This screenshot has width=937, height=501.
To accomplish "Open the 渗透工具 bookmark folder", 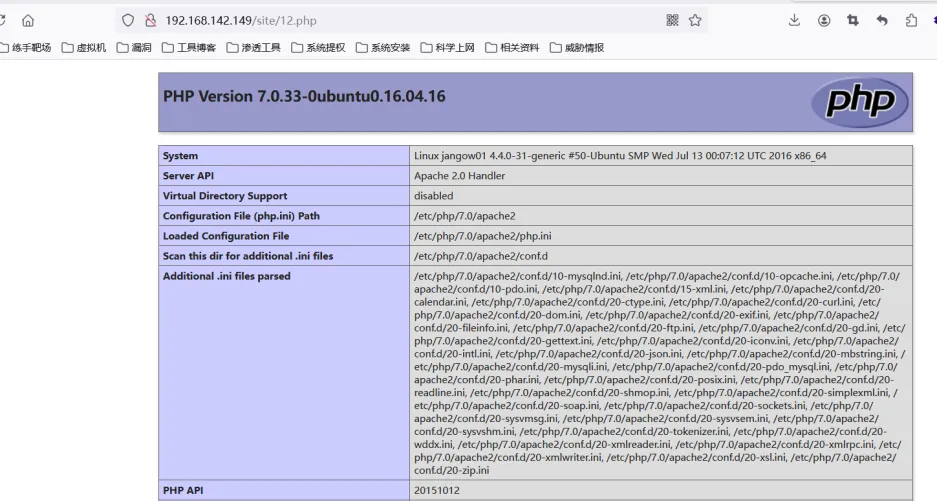I will [x=253, y=48].
